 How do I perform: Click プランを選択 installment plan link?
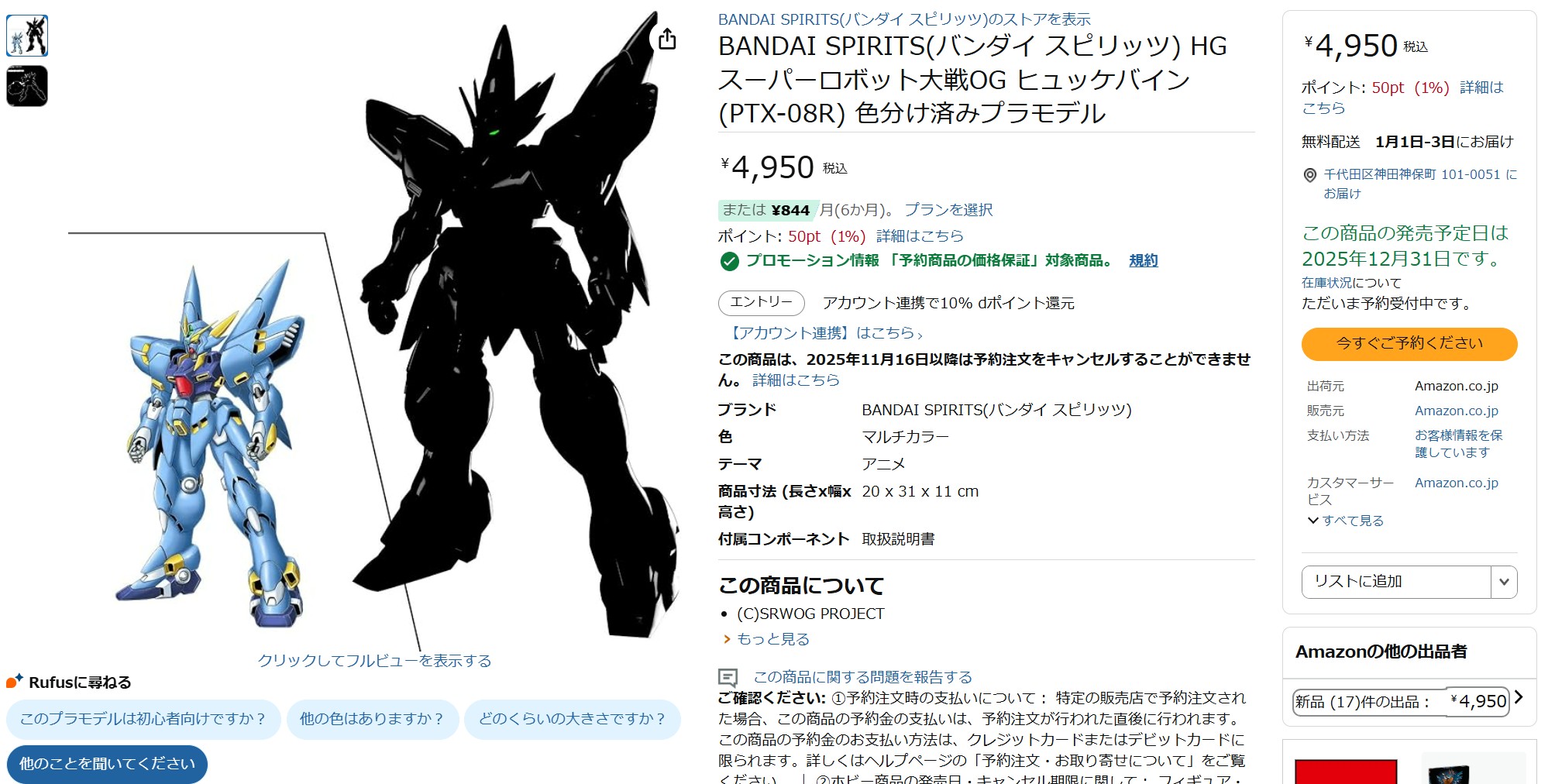[948, 210]
